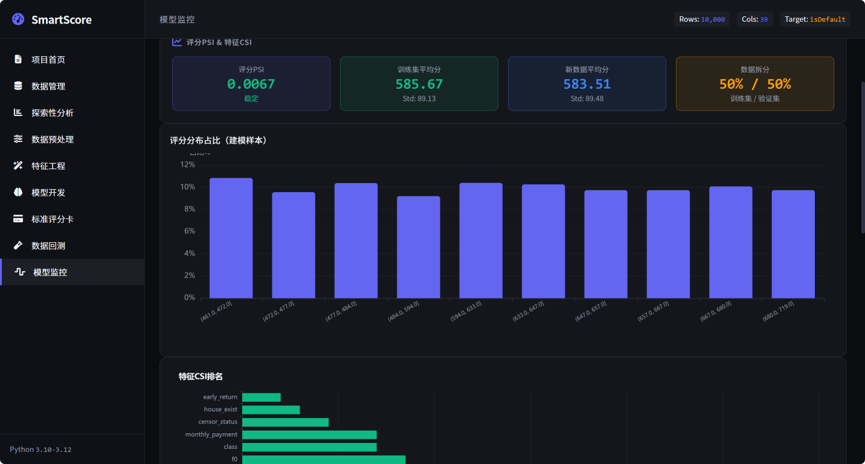
Task: Click the 6% y-axis label
Action: coord(189,231)
